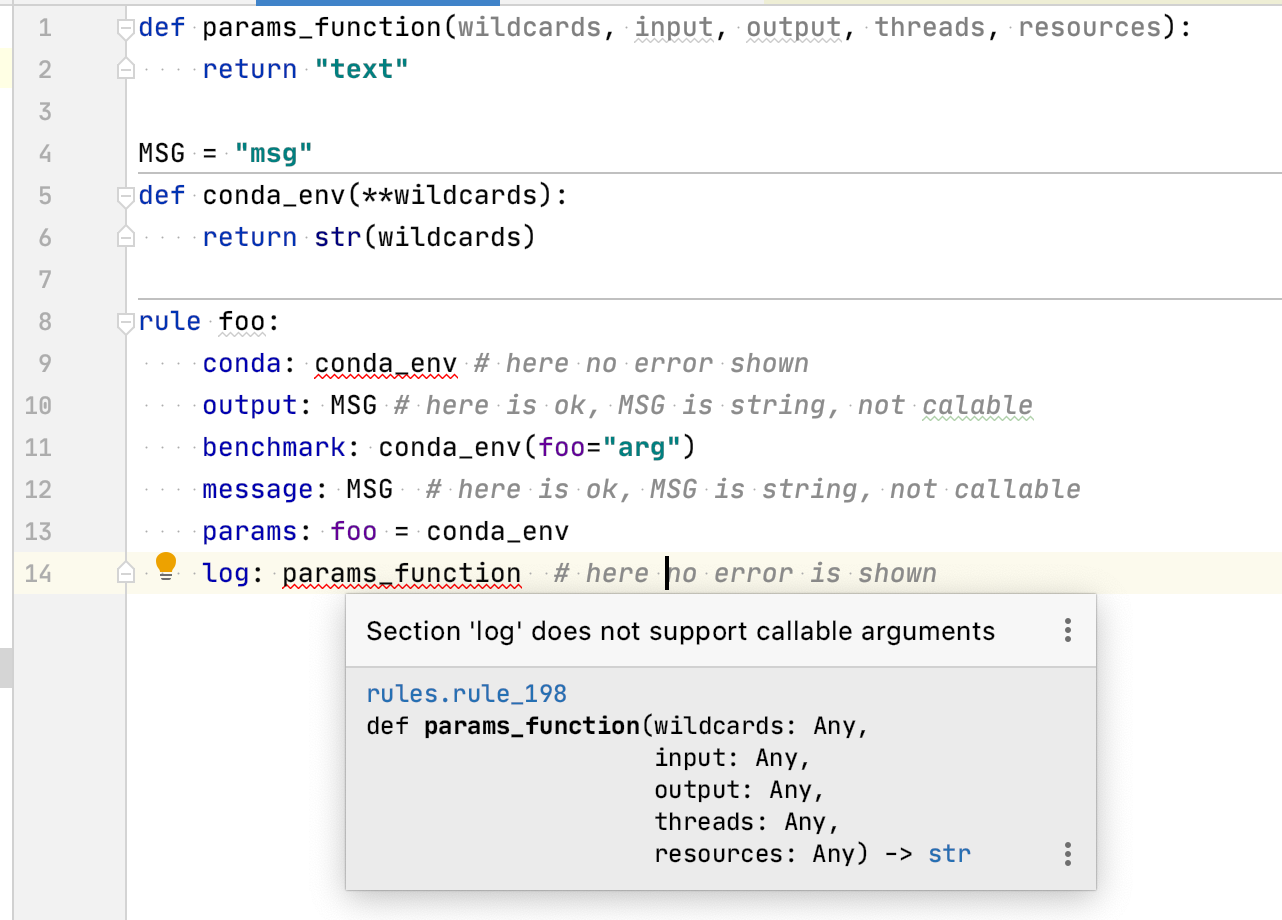Collapse the params_function definition
Viewport: 1282px width, 920px height.
click(x=124, y=27)
